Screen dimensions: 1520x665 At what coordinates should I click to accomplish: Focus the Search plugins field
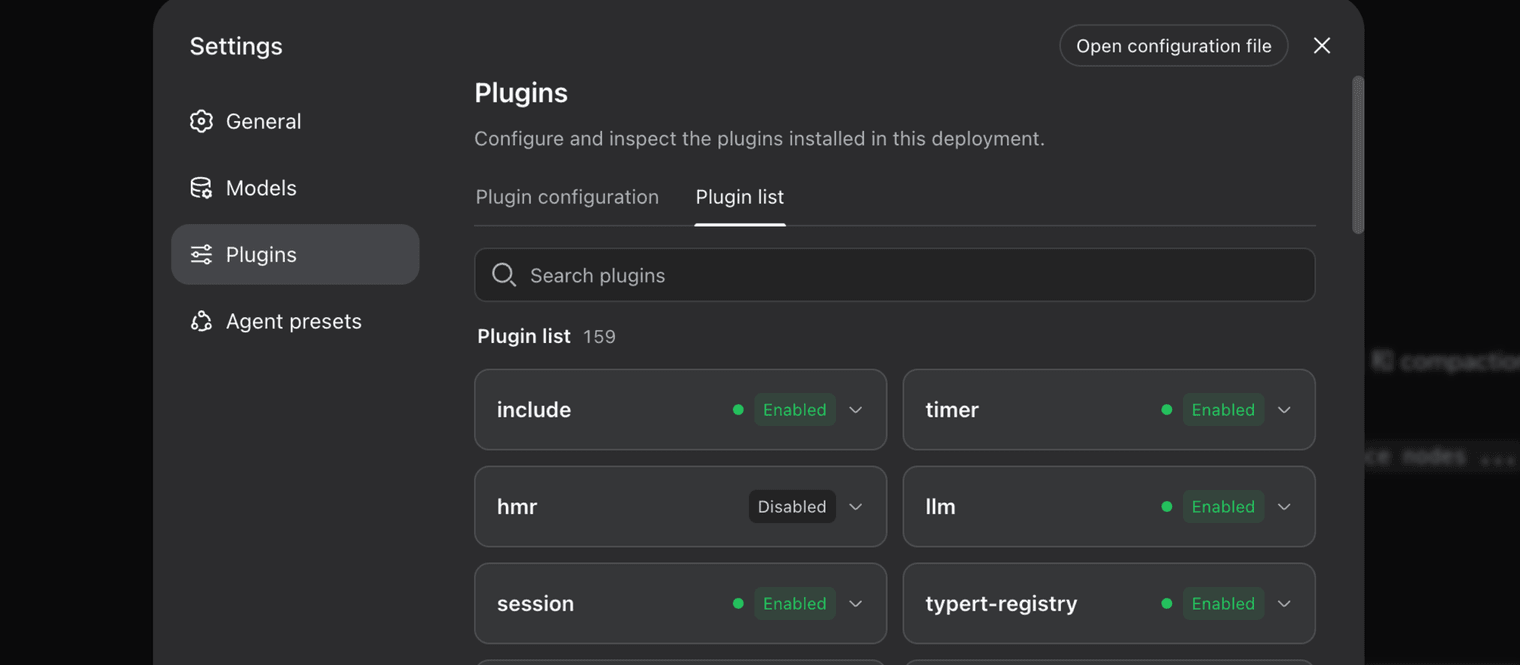coord(895,275)
